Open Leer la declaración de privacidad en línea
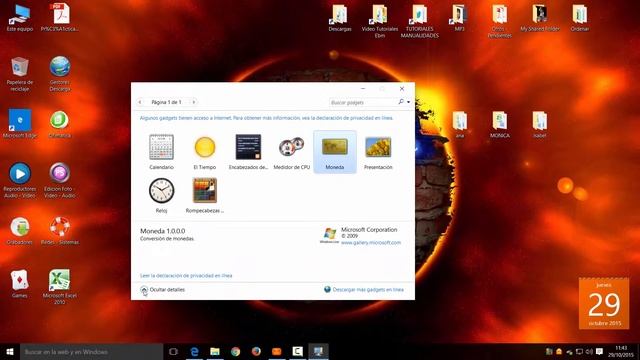The width and height of the screenshot is (640, 360). [x=186, y=276]
